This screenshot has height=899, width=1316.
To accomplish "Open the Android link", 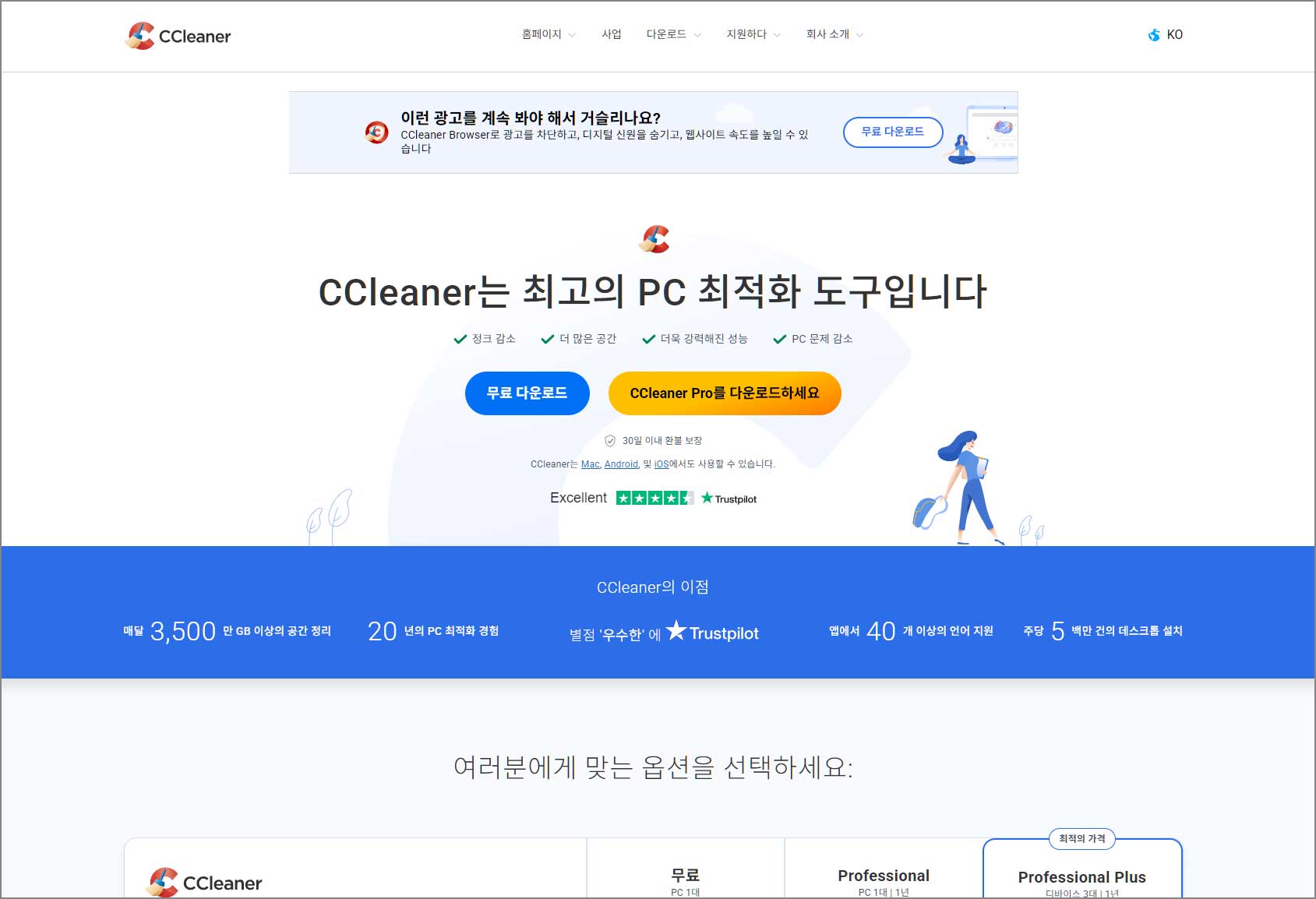I will tap(621, 464).
